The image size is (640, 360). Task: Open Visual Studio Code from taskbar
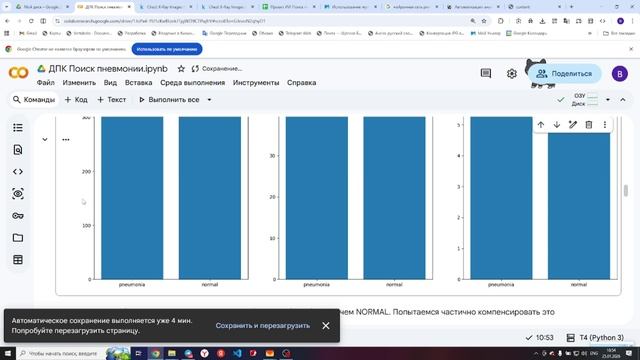[x=237, y=353]
